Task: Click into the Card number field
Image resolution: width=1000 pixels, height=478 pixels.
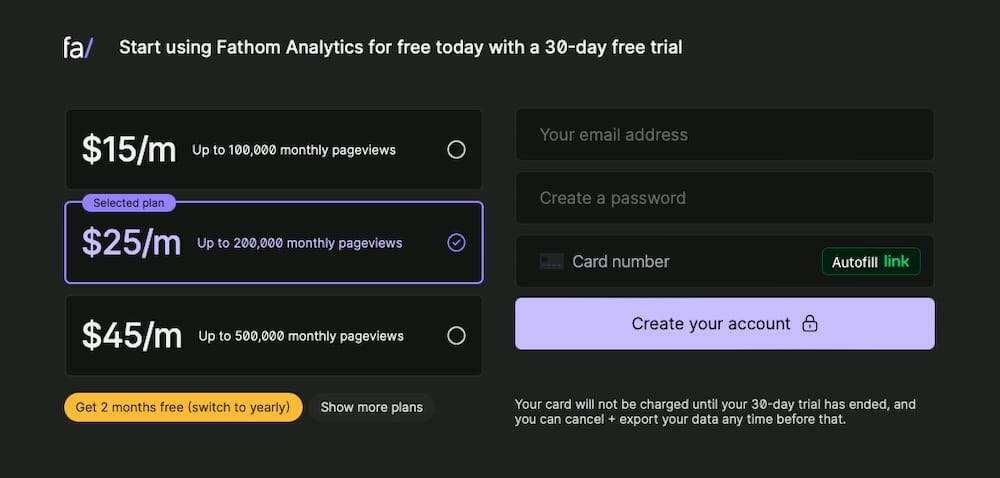Action: click(680, 261)
